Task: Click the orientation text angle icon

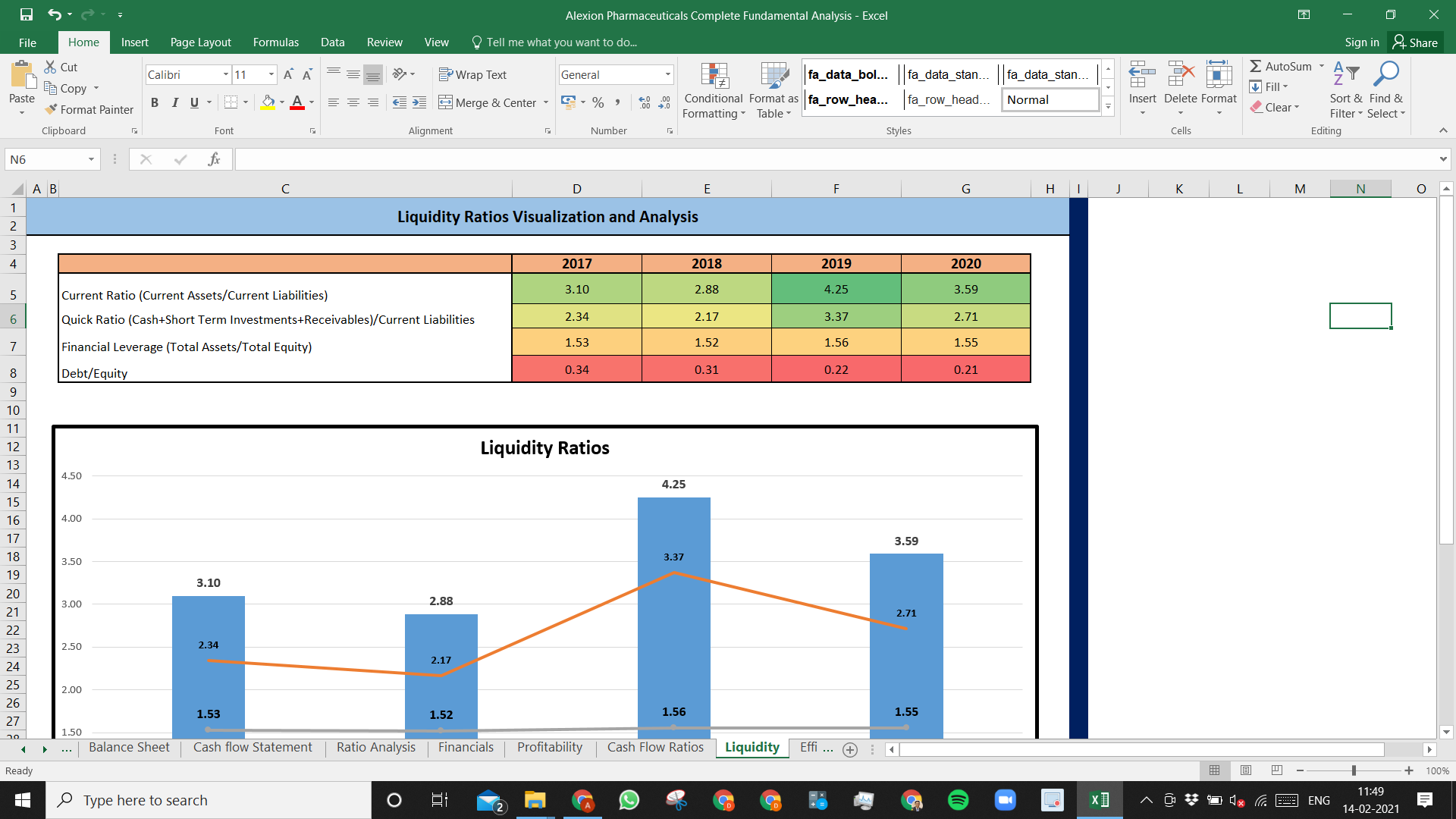Action: coord(400,74)
